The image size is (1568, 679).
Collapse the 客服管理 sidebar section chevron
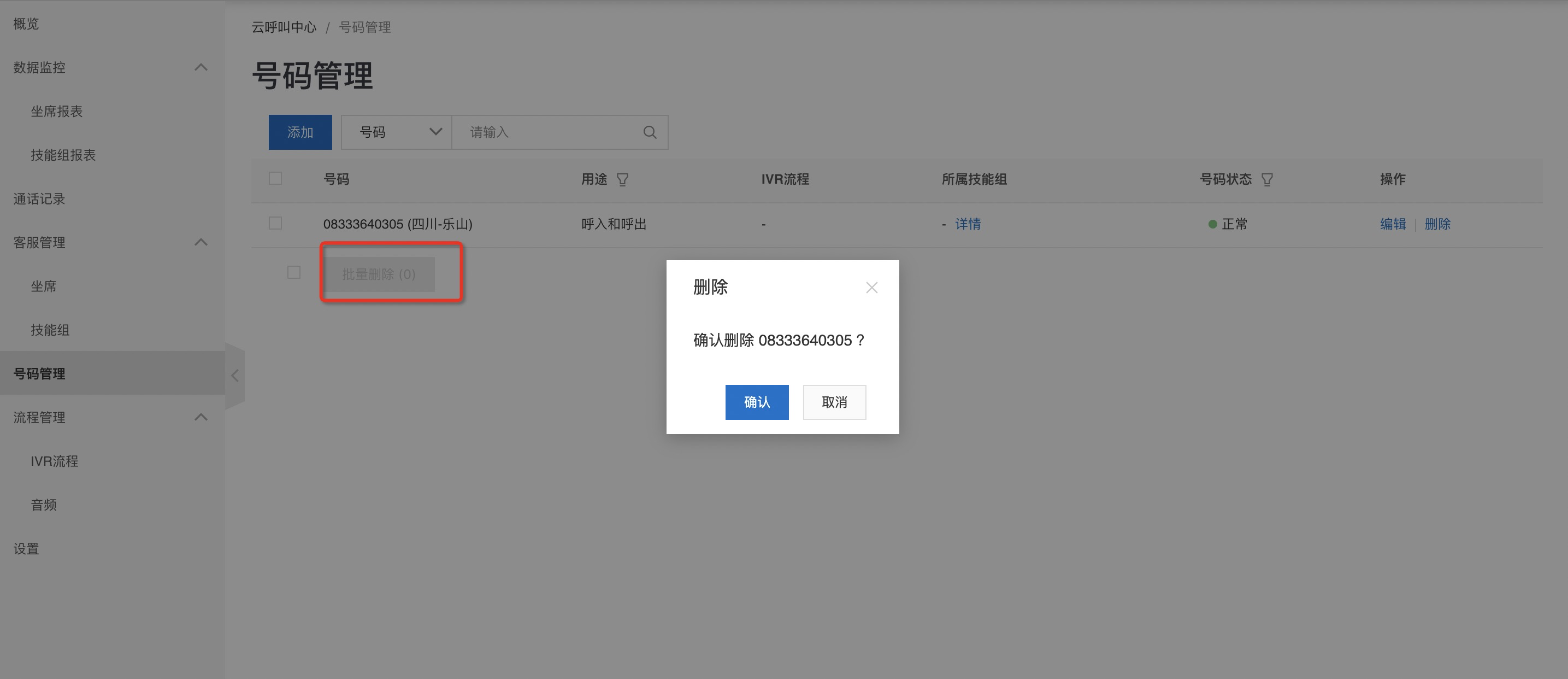click(x=201, y=242)
